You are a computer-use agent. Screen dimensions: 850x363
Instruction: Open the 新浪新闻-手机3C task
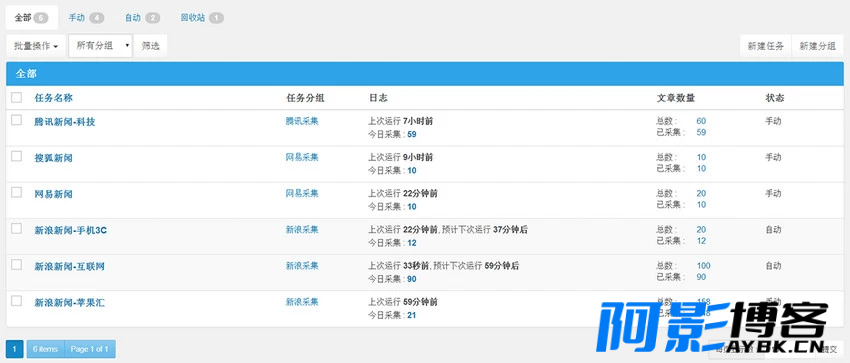(x=70, y=230)
